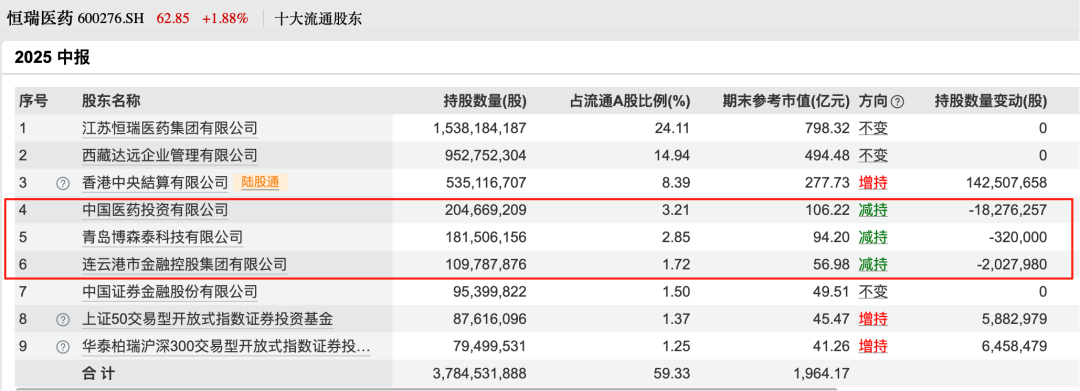Select the 十大流通股东 tab title
Screen dimensions: 1080x391
(318, 19)
